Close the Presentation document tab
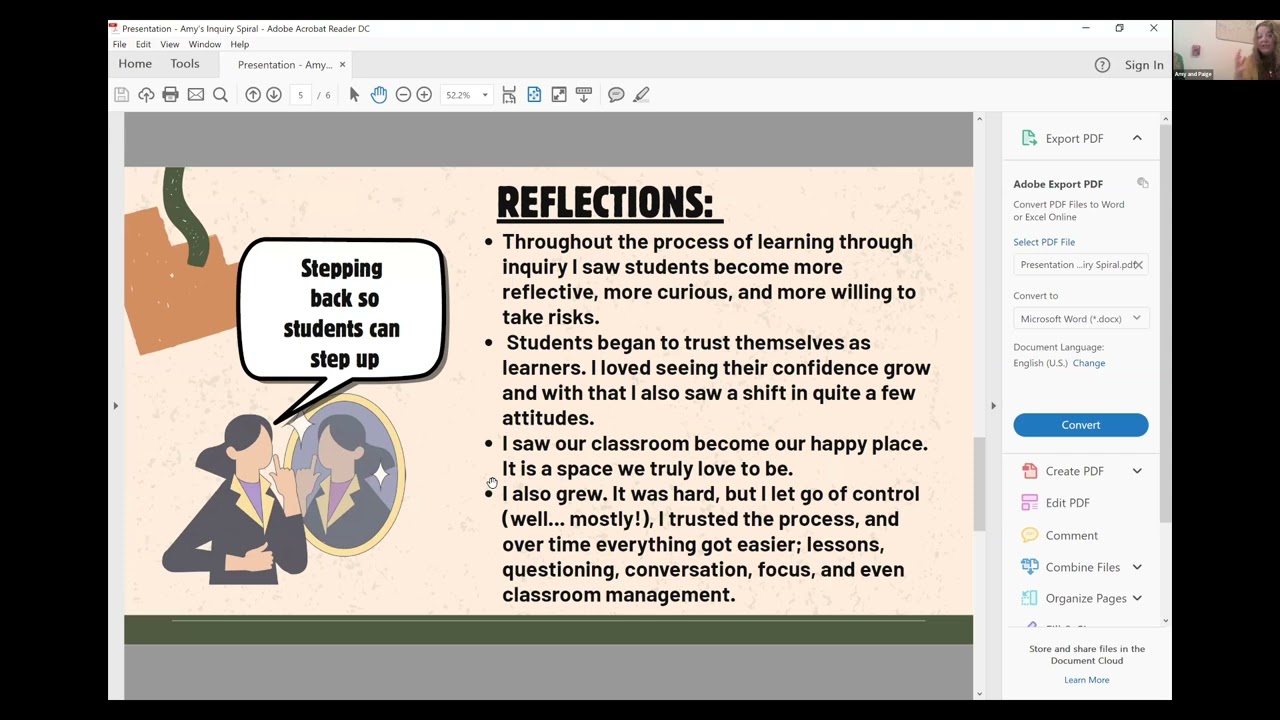Image resolution: width=1280 pixels, height=720 pixels. [342, 65]
